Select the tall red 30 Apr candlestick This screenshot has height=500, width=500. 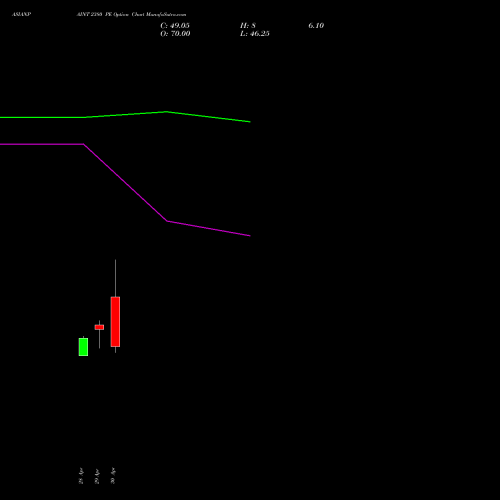[115, 321]
